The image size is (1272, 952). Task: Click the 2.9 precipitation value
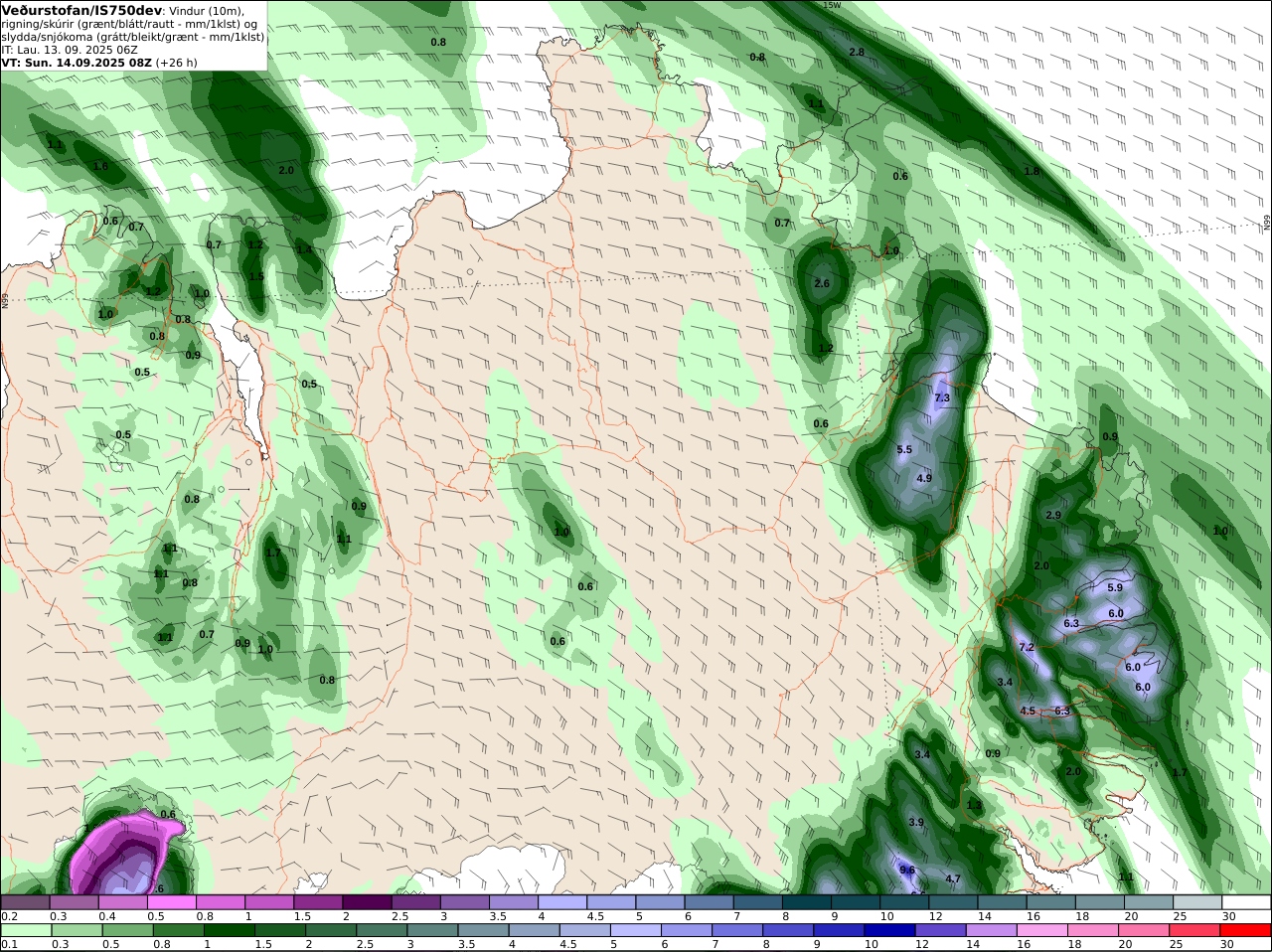1054,516
